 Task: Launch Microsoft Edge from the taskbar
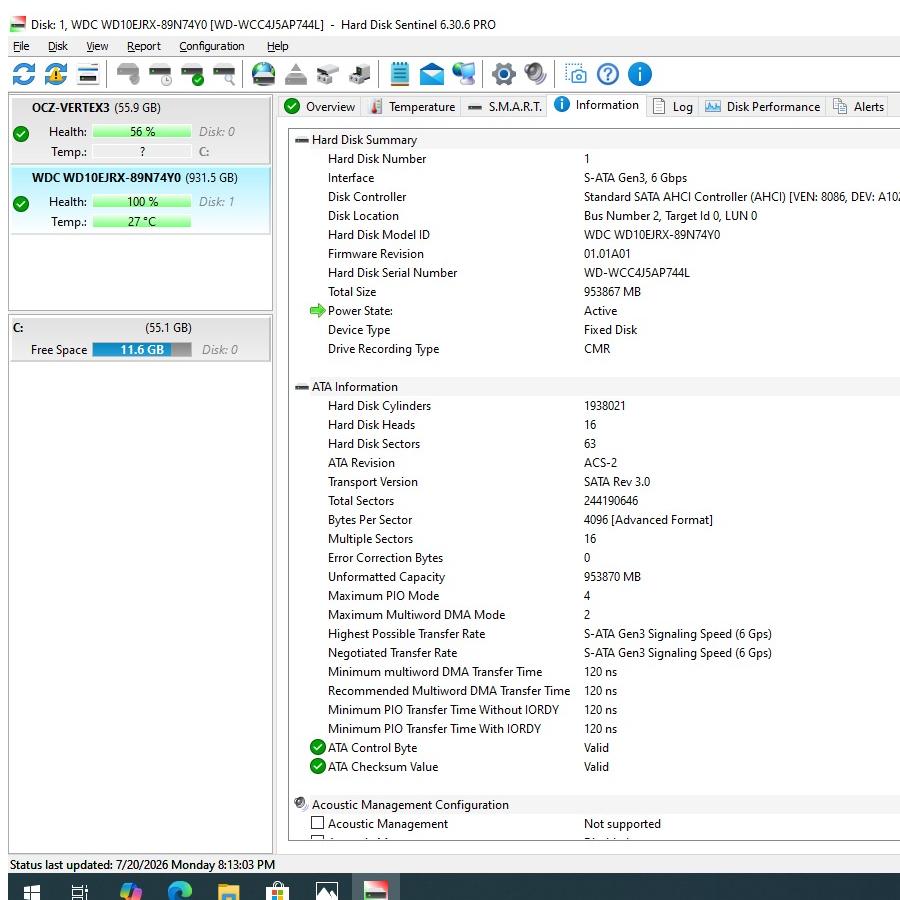coord(180,891)
